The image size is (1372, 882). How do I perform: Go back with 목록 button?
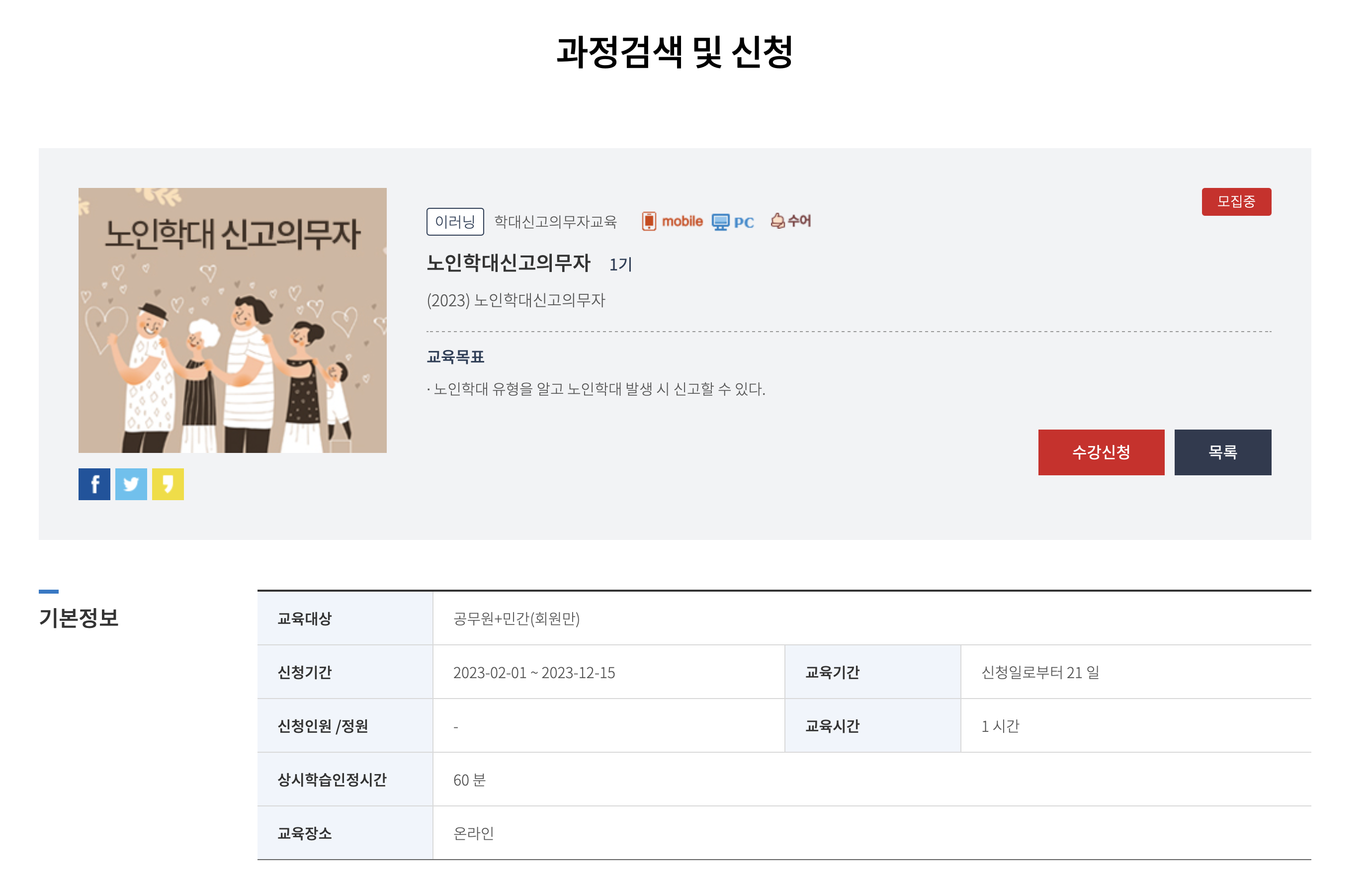click(1222, 452)
